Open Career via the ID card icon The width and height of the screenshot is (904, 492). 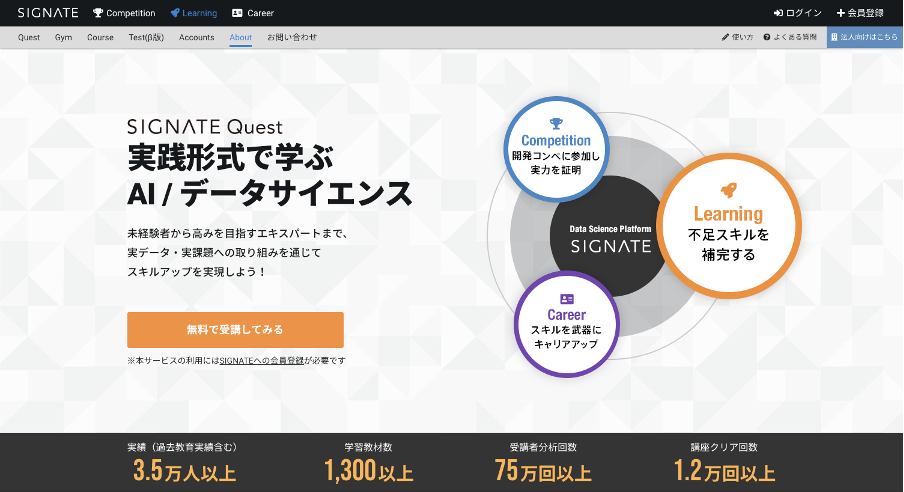237,13
